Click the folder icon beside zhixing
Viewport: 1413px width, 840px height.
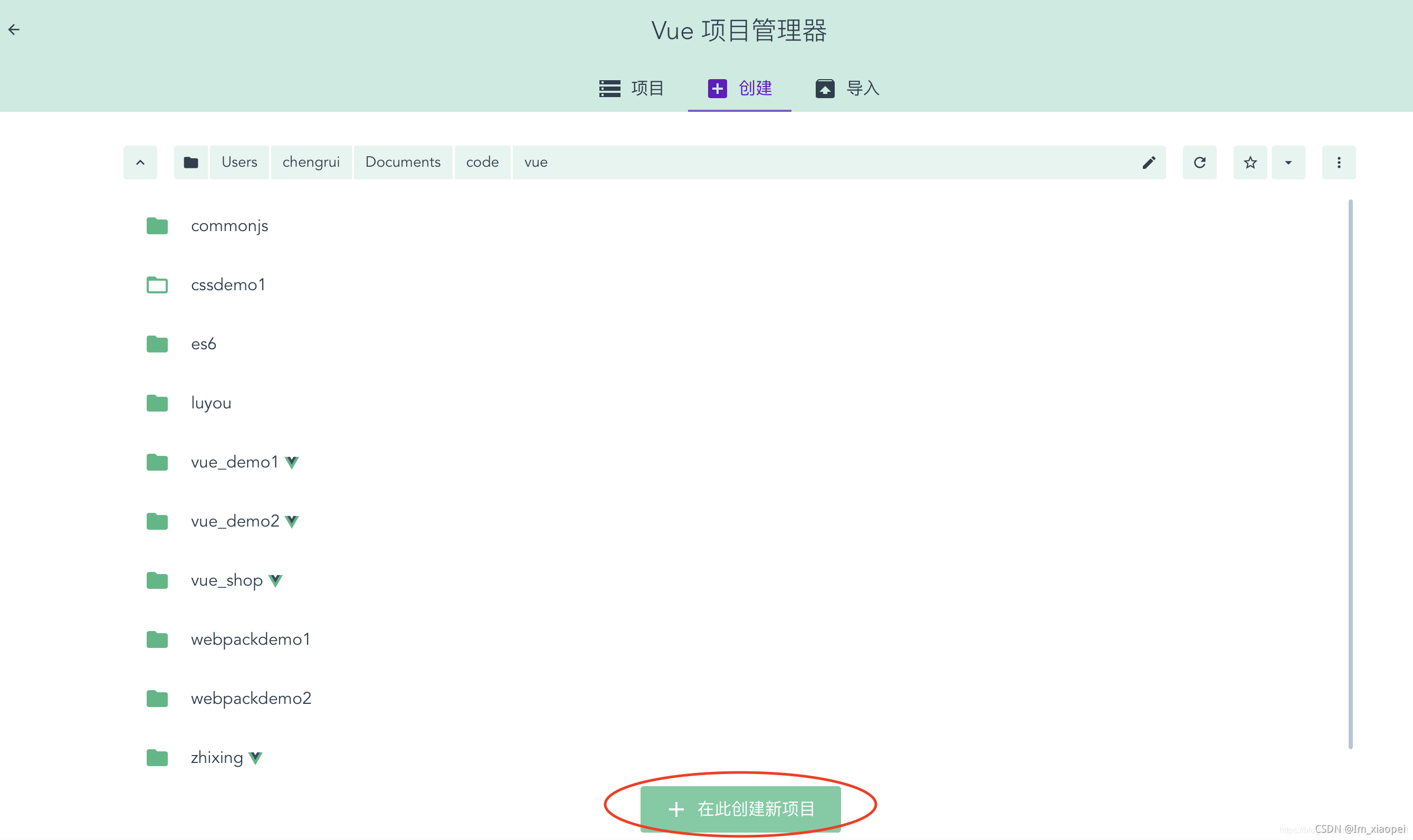(x=157, y=757)
